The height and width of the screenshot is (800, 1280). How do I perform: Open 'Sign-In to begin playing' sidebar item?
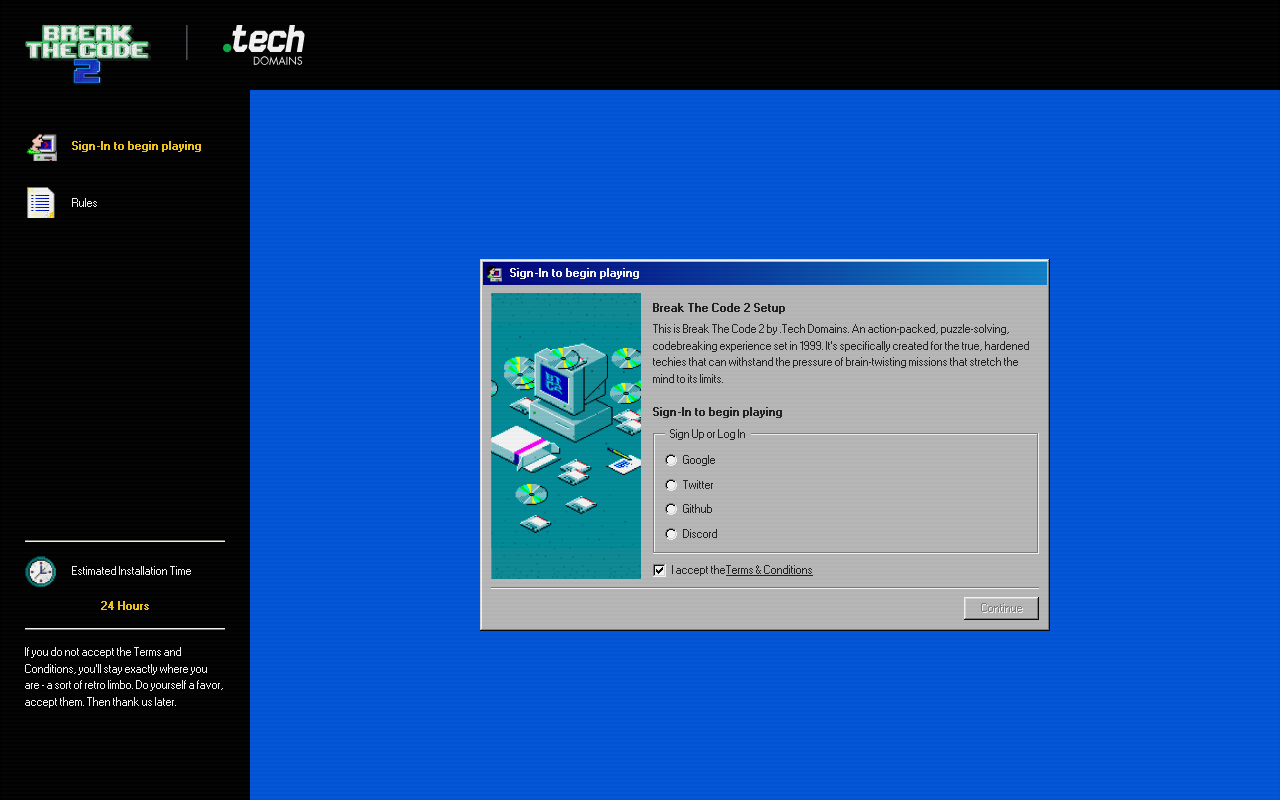point(136,146)
